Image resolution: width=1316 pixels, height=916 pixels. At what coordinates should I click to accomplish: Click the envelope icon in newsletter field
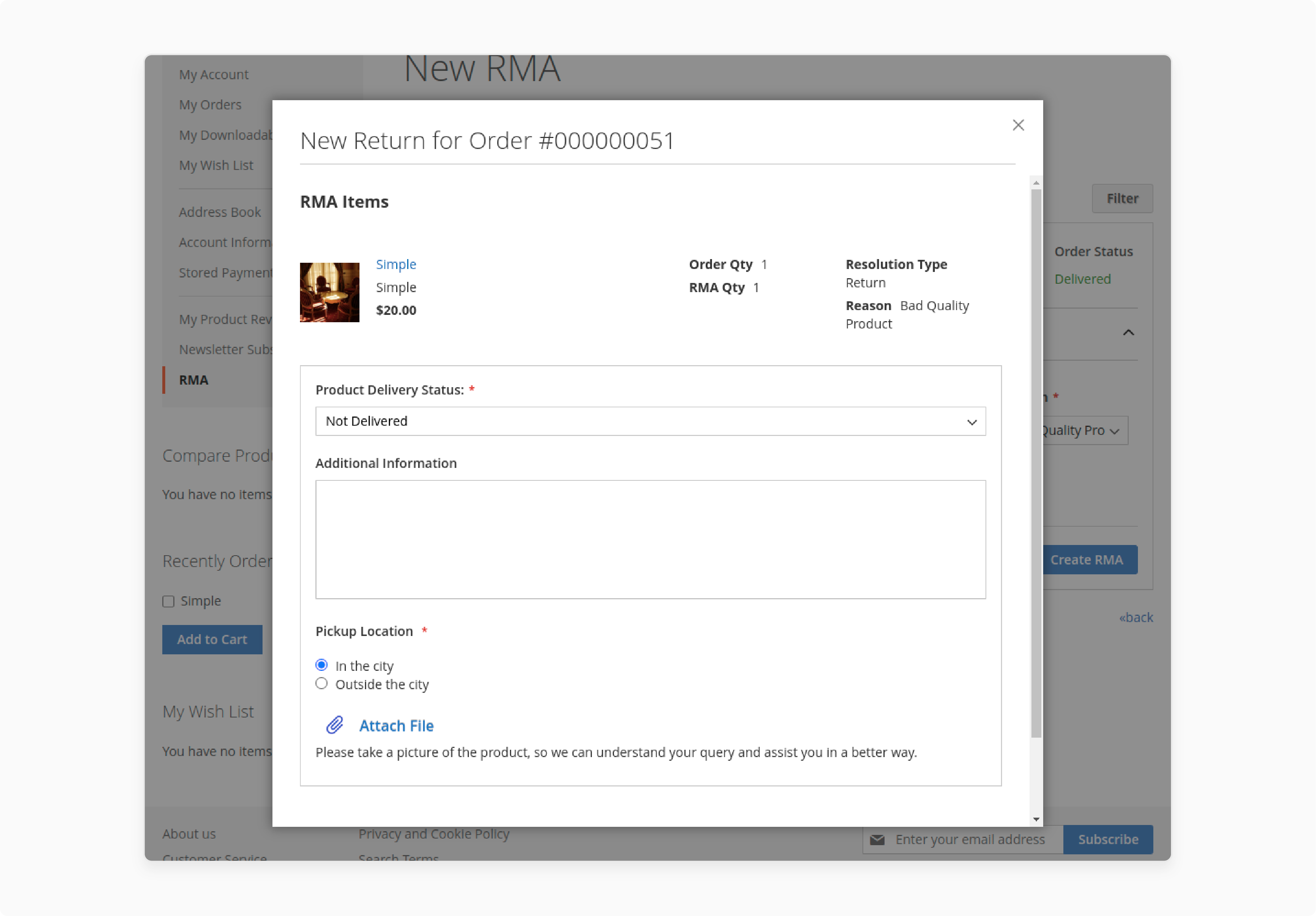(877, 840)
